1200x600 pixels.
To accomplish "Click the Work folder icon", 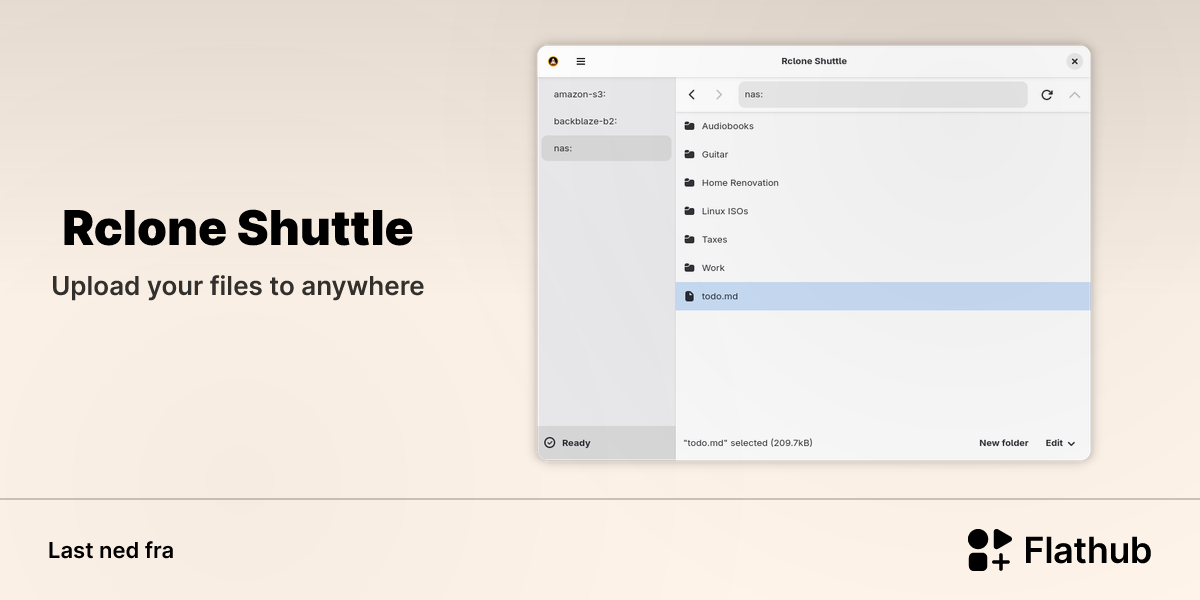I will (x=689, y=268).
